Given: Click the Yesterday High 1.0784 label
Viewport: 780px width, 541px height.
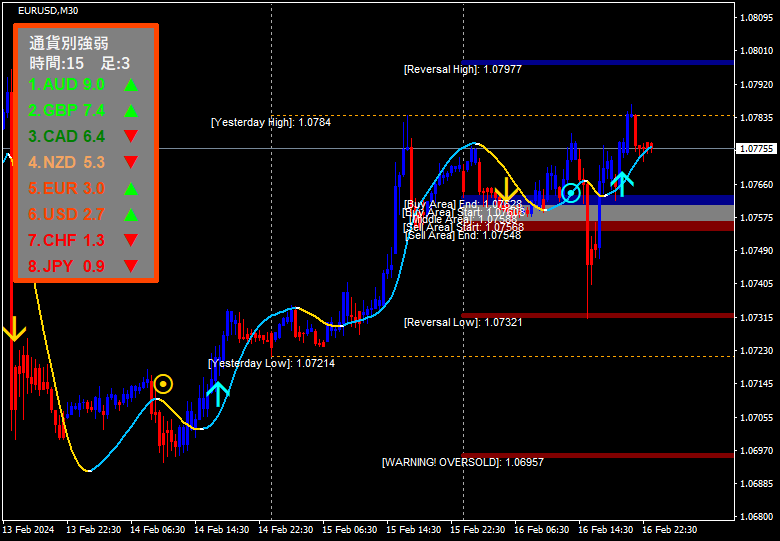Looking at the screenshot, I should 270,122.
